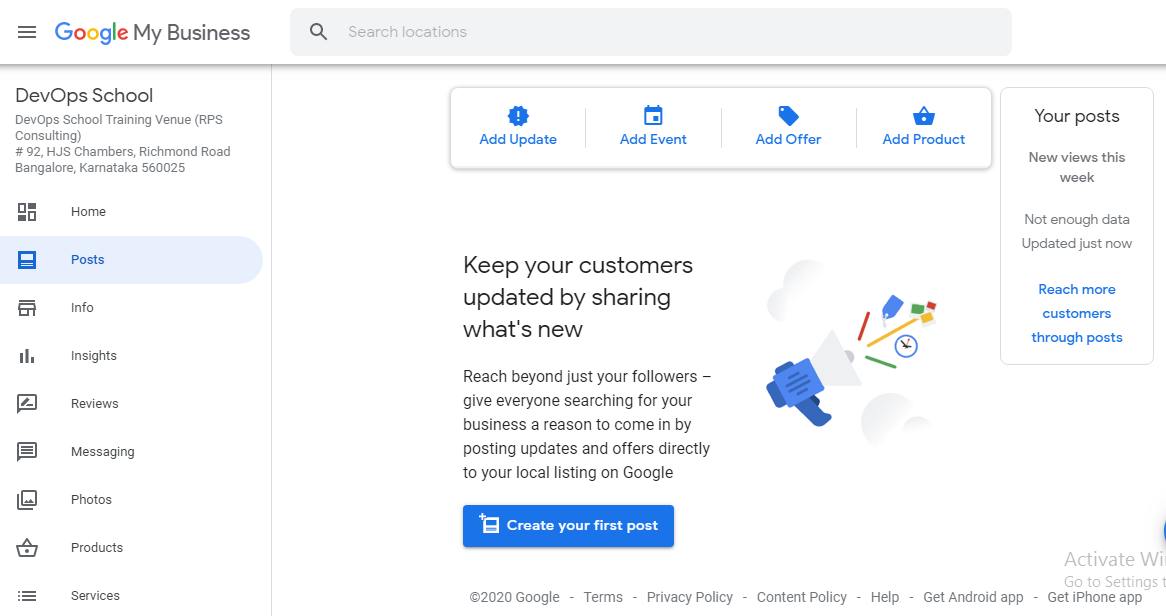Open the hamburger main menu
The width and height of the screenshot is (1166, 616).
tap(27, 32)
